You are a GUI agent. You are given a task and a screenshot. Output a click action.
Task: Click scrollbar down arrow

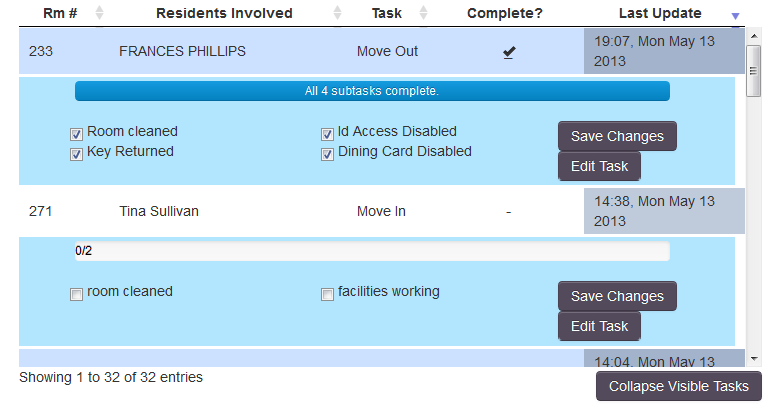click(x=753, y=359)
